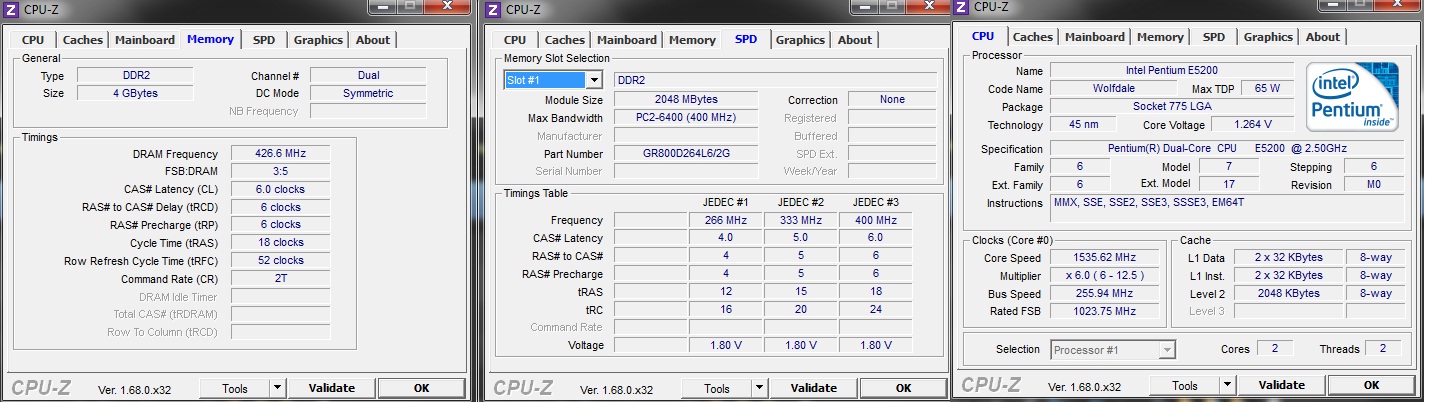Click the Core Speed 1535.62 MHz field
The height and width of the screenshot is (402, 1430).
click(x=1106, y=258)
